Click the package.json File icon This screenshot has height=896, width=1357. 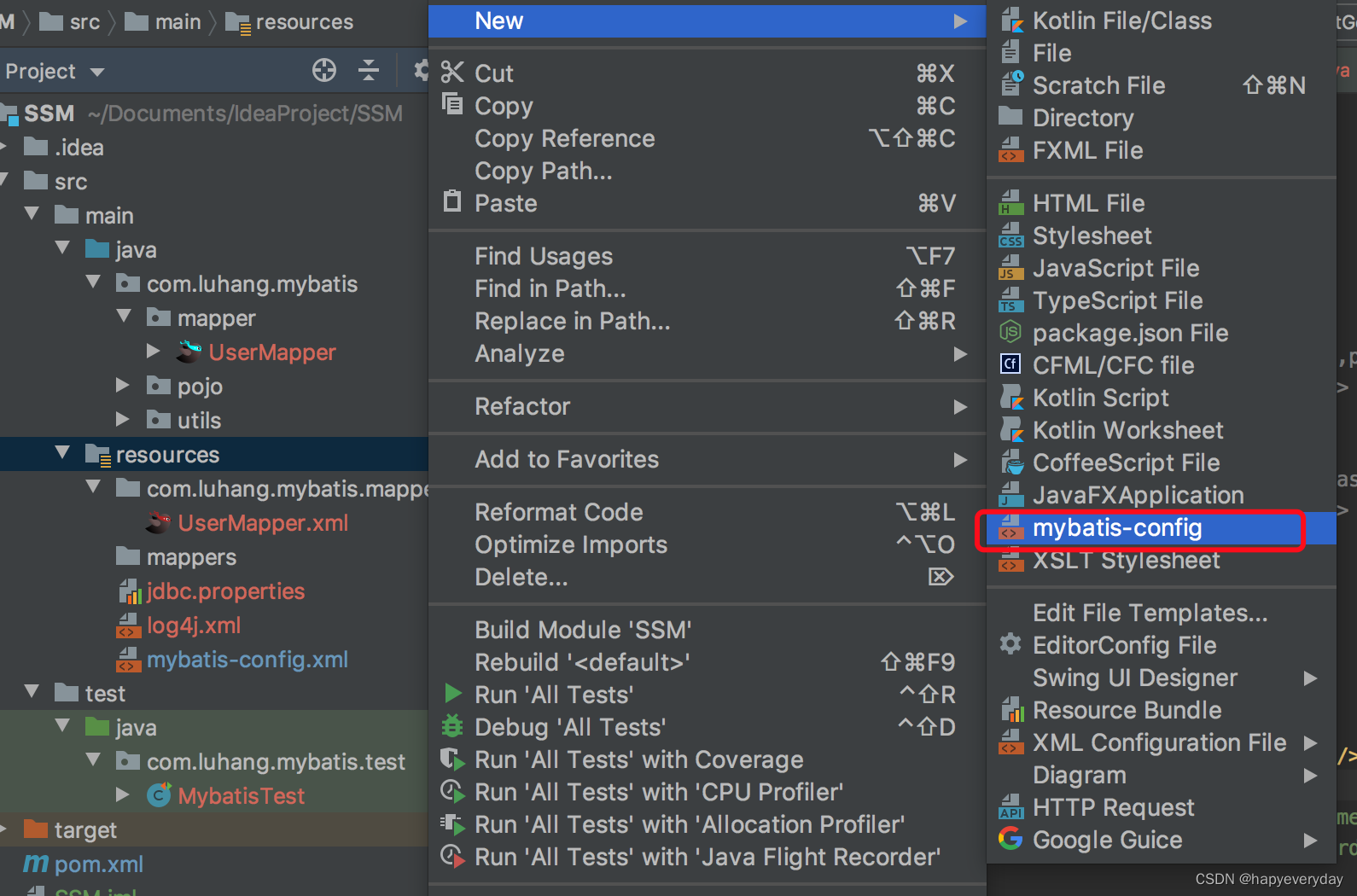pos(1010,332)
